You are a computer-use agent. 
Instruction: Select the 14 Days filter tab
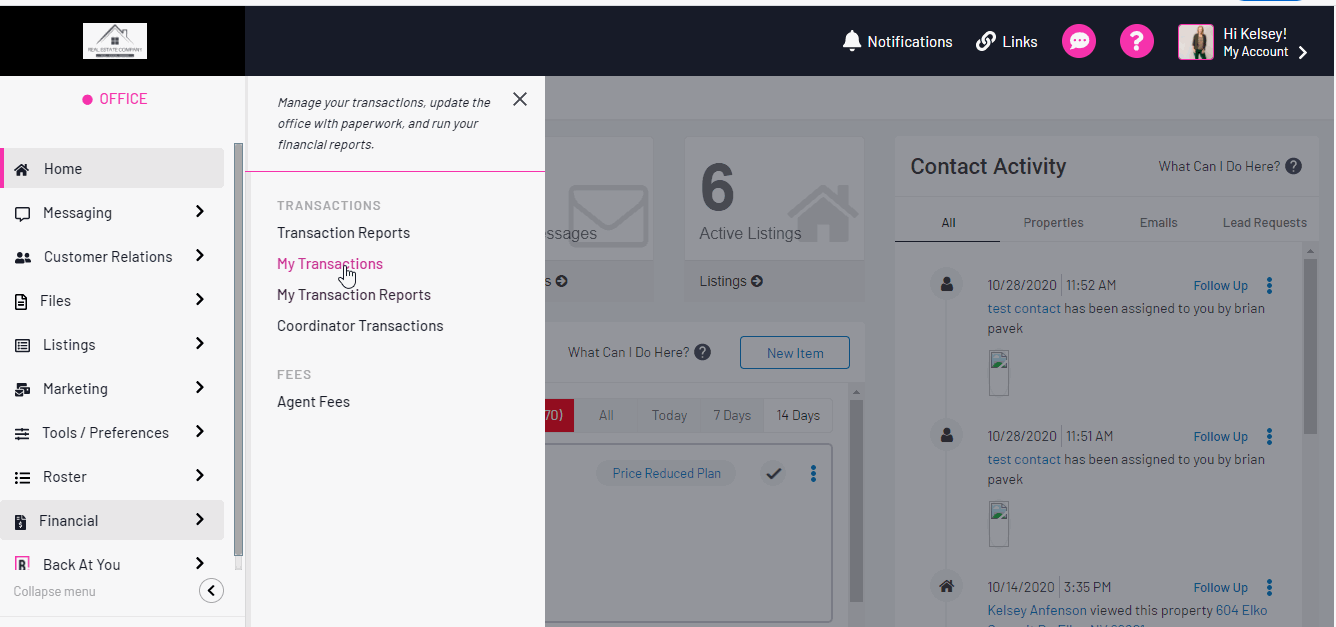coord(798,415)
